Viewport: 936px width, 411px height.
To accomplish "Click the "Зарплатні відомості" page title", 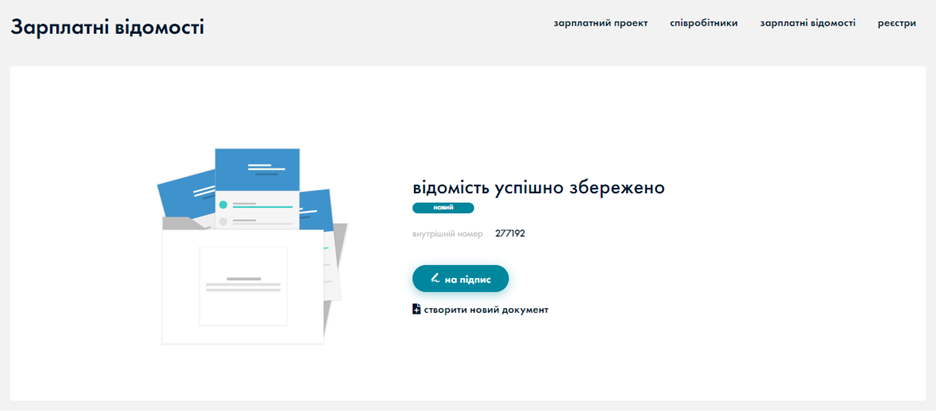I will (x=107, y=27).
